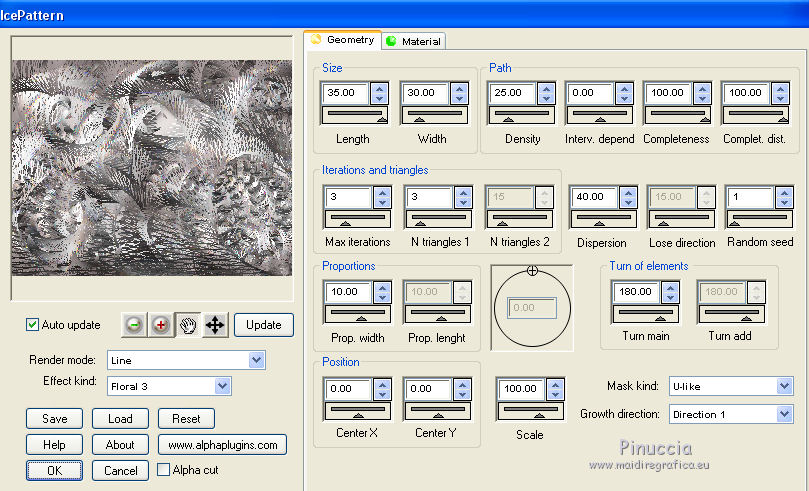Select the Geometry tab
Screen dimensions: 809x491
pyautogui.click(x=343, y=40)
